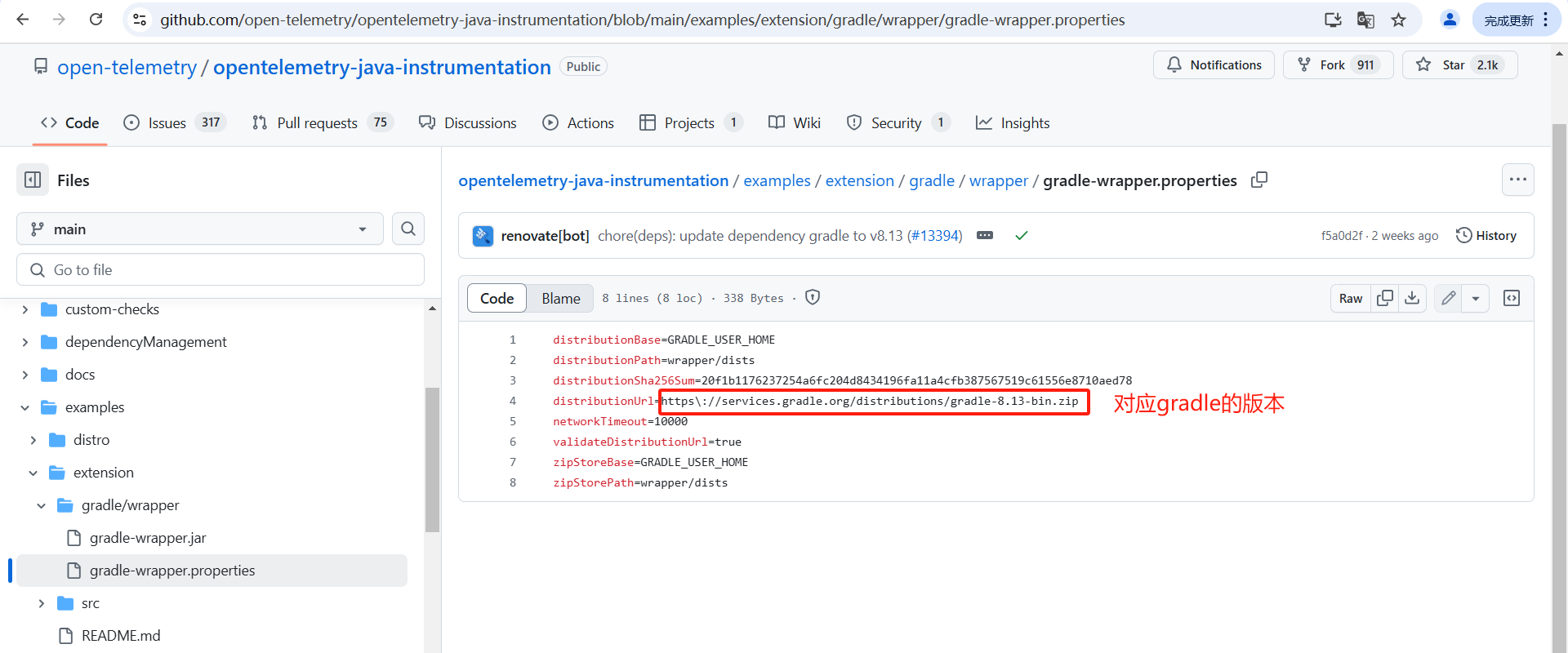Click the green check status icon
Image resolution: width=1568 pixels, height=653 pixels.
tap(1021, 236)
